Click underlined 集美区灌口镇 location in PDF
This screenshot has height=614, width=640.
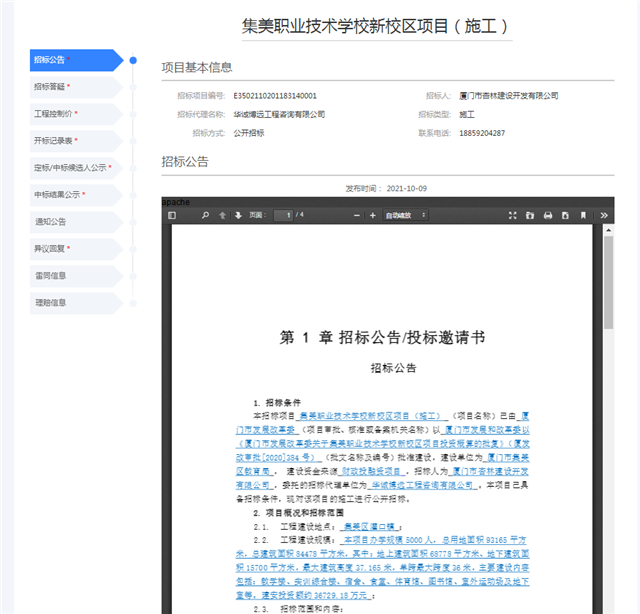coord(369,527)
